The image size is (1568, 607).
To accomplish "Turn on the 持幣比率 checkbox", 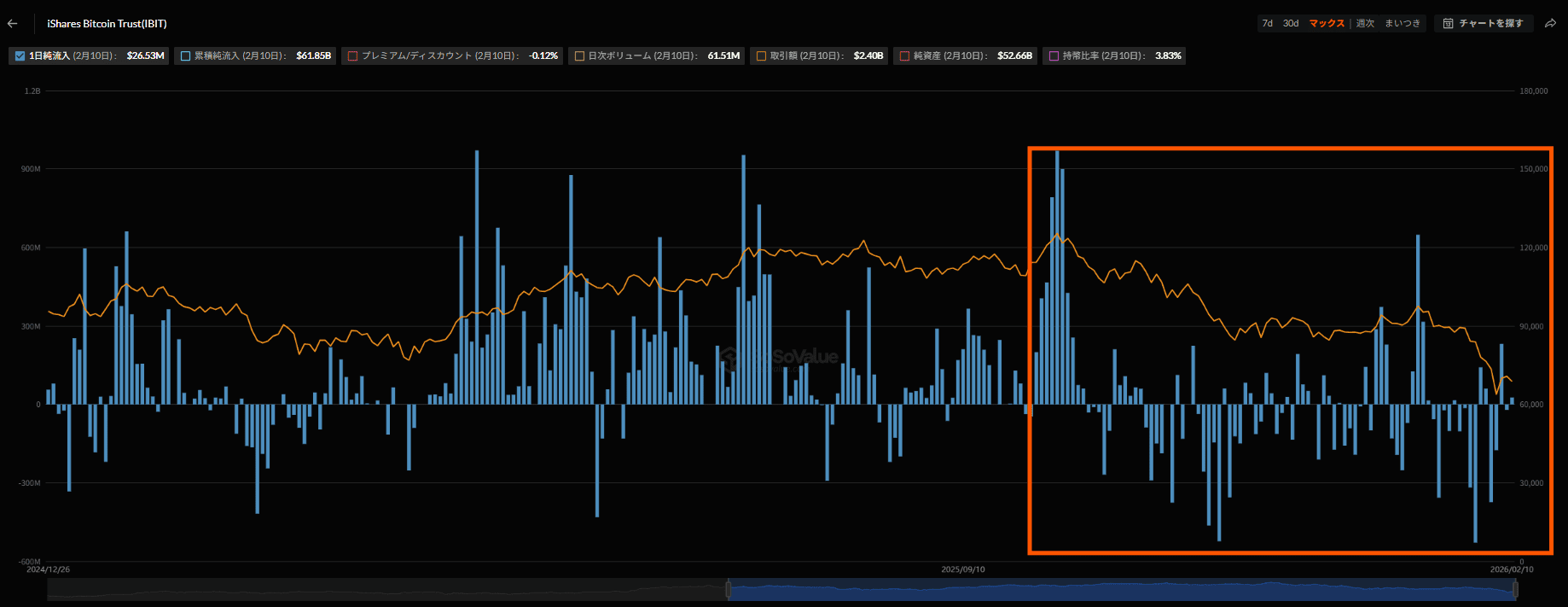I will [x=1054, y=56].
